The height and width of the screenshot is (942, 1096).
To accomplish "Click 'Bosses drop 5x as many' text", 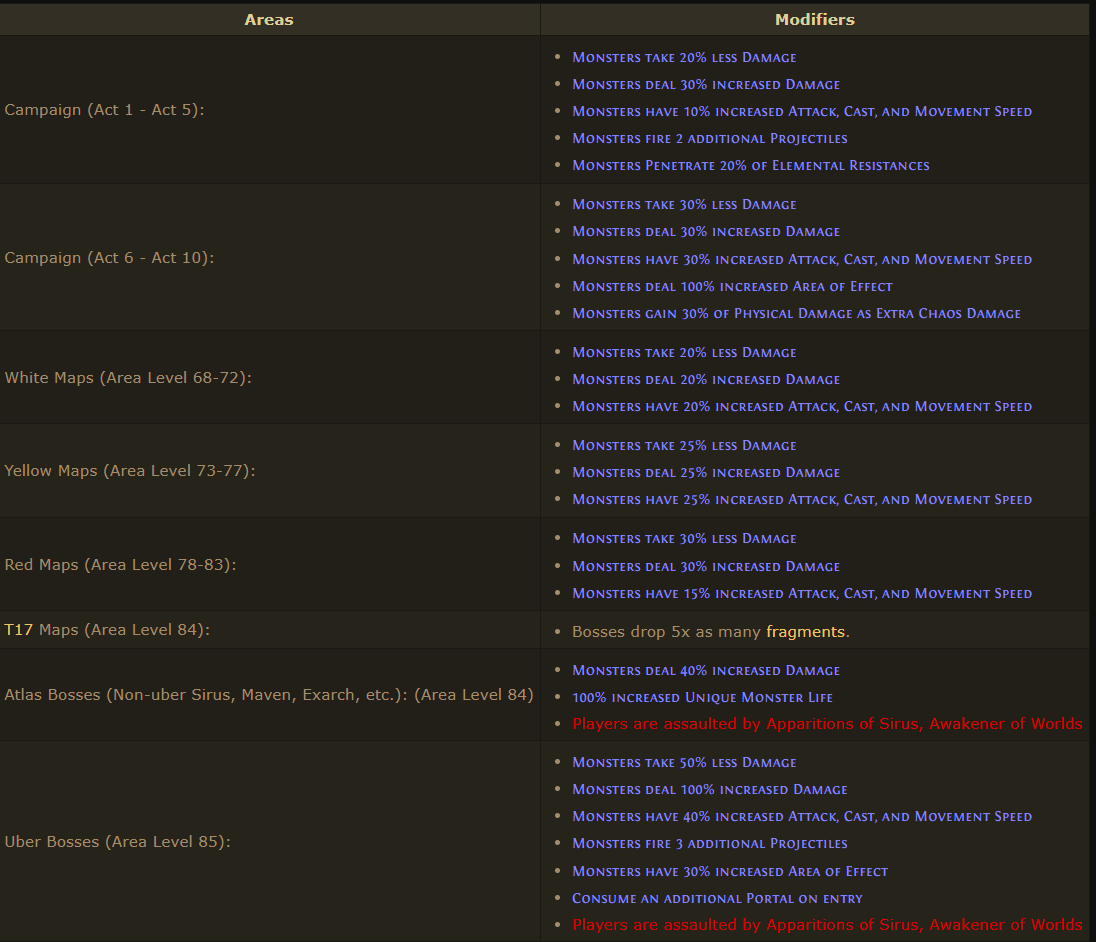I will pos(666,632).
